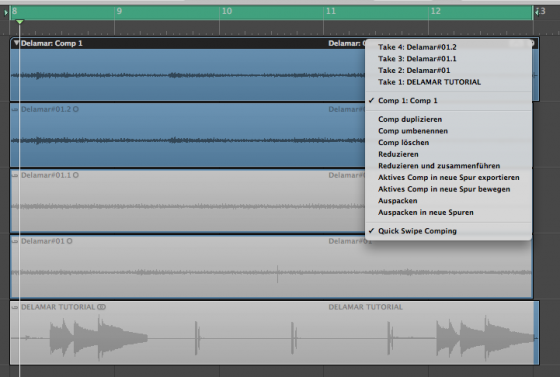
Task: Choose Aktives Comp in neue Spur exportieren
Action: coord(449,177)
